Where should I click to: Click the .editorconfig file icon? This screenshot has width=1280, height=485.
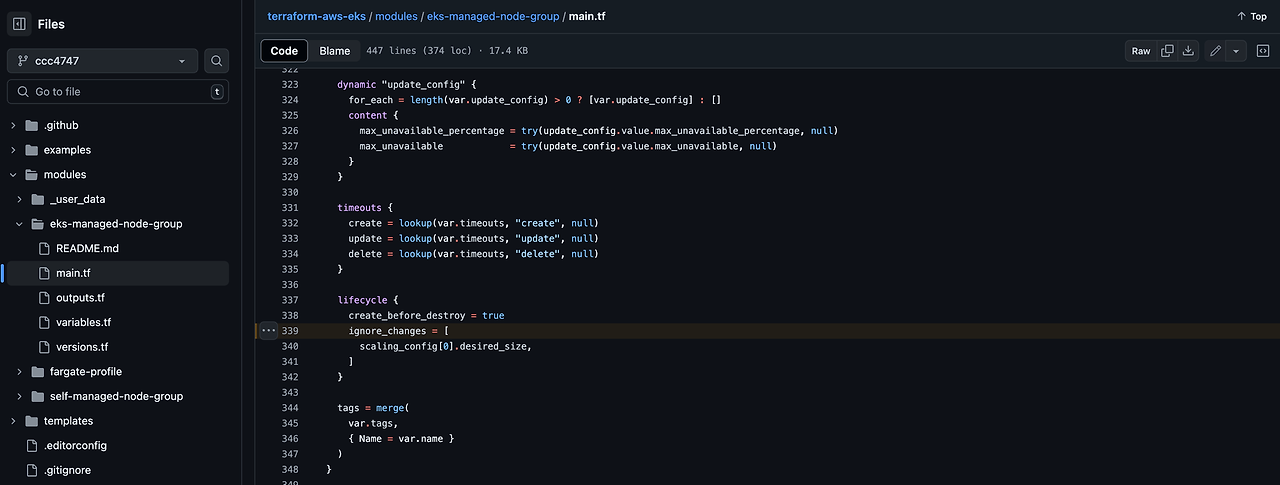(x=31, y=445)
